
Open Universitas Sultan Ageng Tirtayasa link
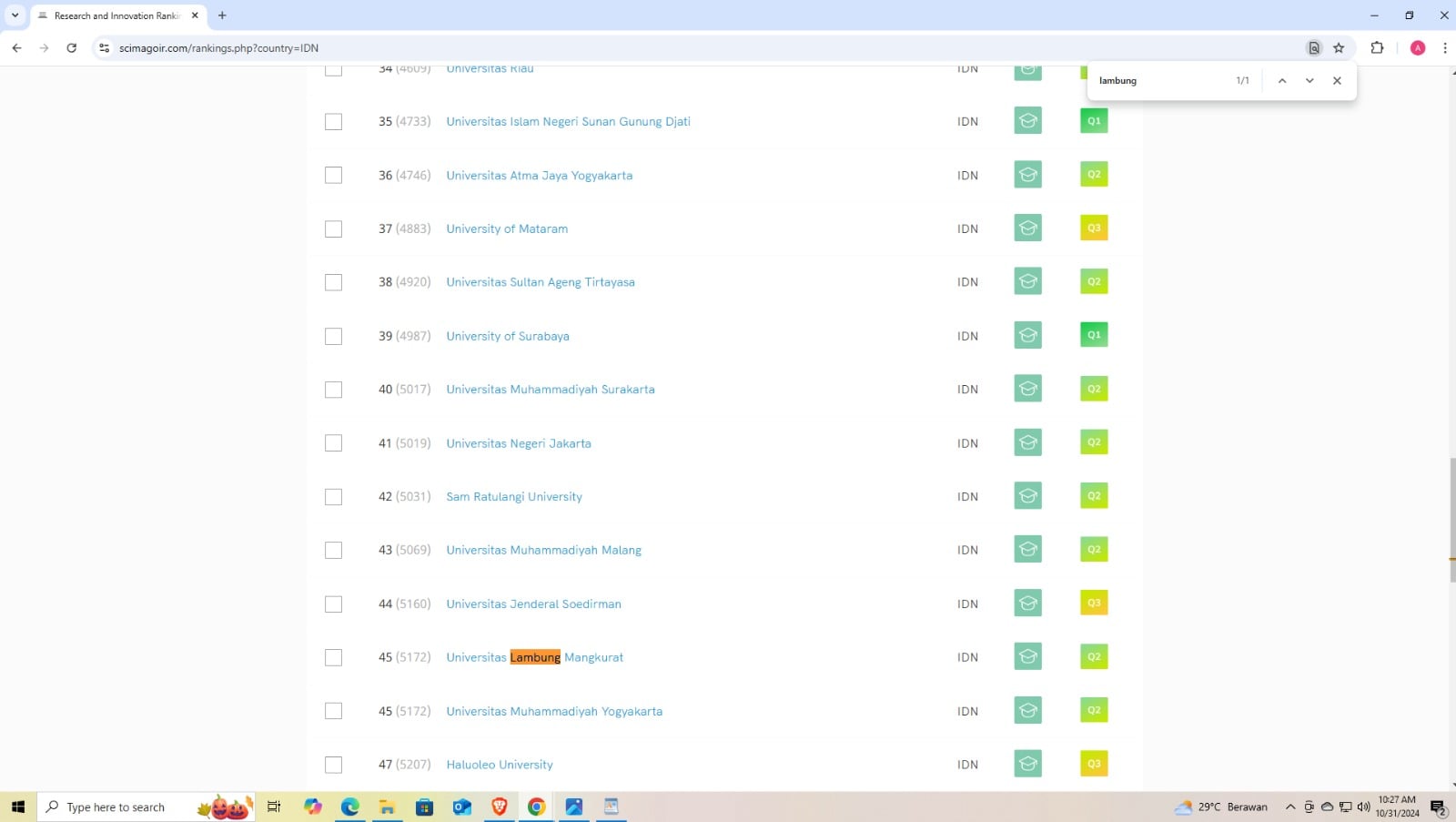(541, 282)
